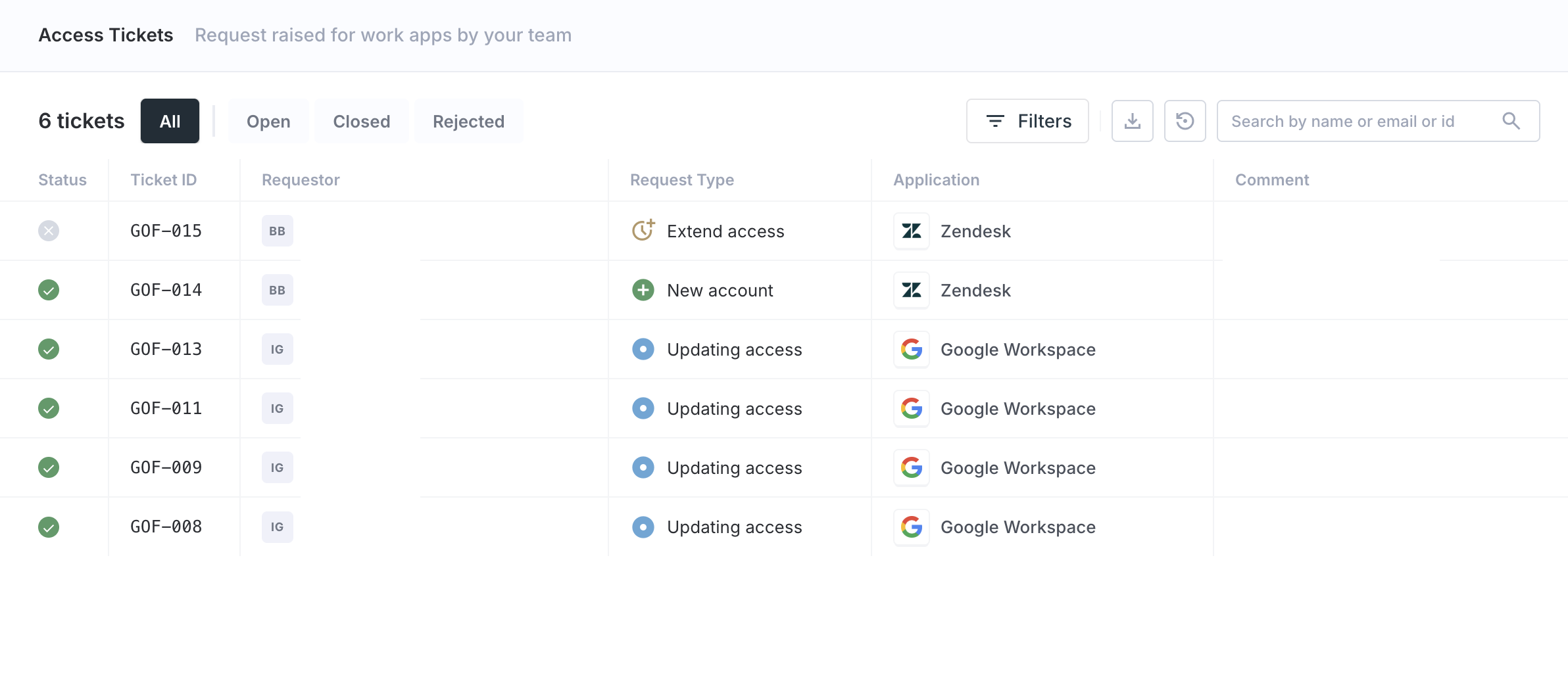
Task: Click the Extend access clock icon
Action: click(643, 231)
